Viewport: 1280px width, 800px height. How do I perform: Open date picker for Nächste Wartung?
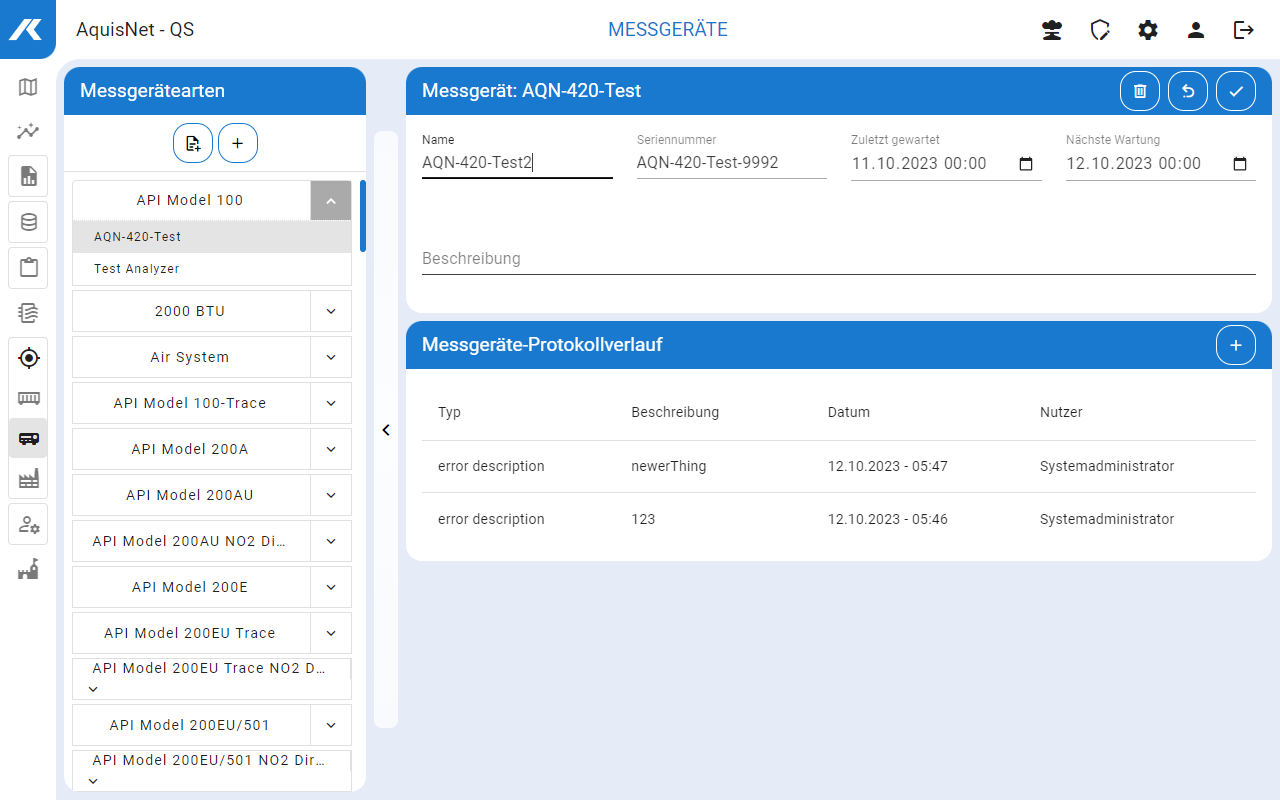[x=1240, y=164]
